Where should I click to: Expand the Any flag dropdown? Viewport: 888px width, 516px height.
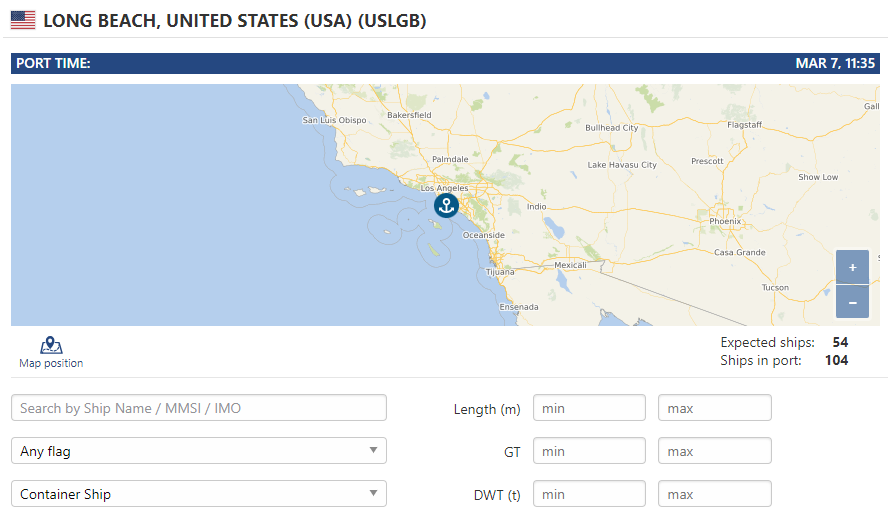click(x=199, y=451)
